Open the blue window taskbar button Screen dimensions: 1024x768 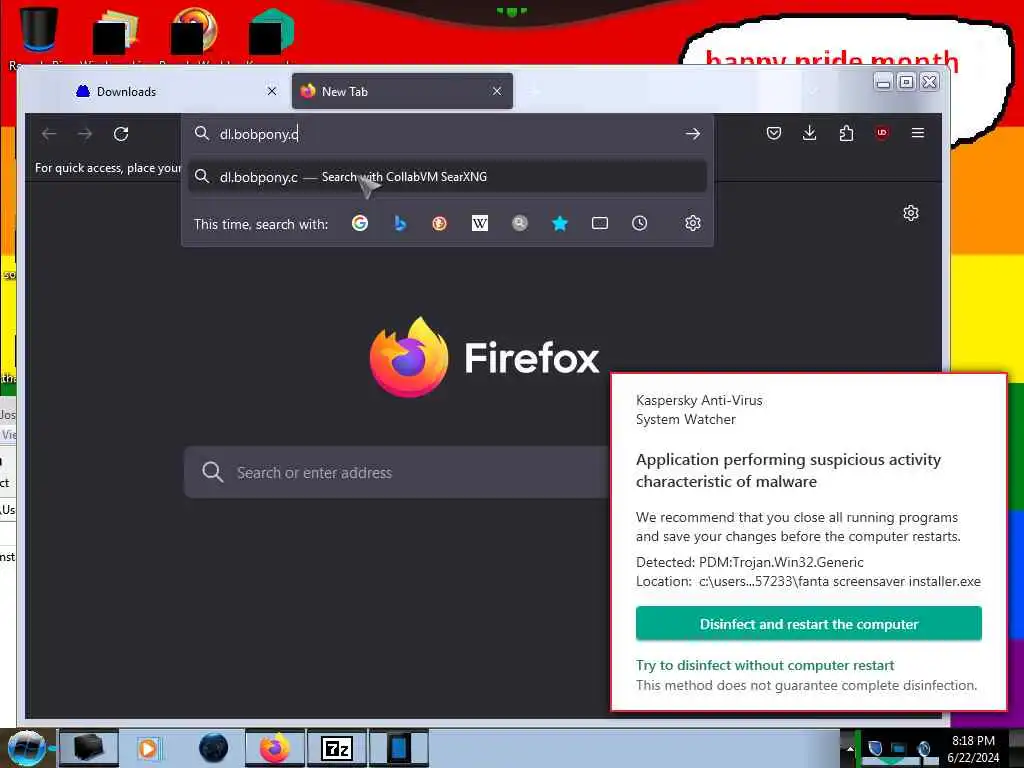(x=398, y=748)
